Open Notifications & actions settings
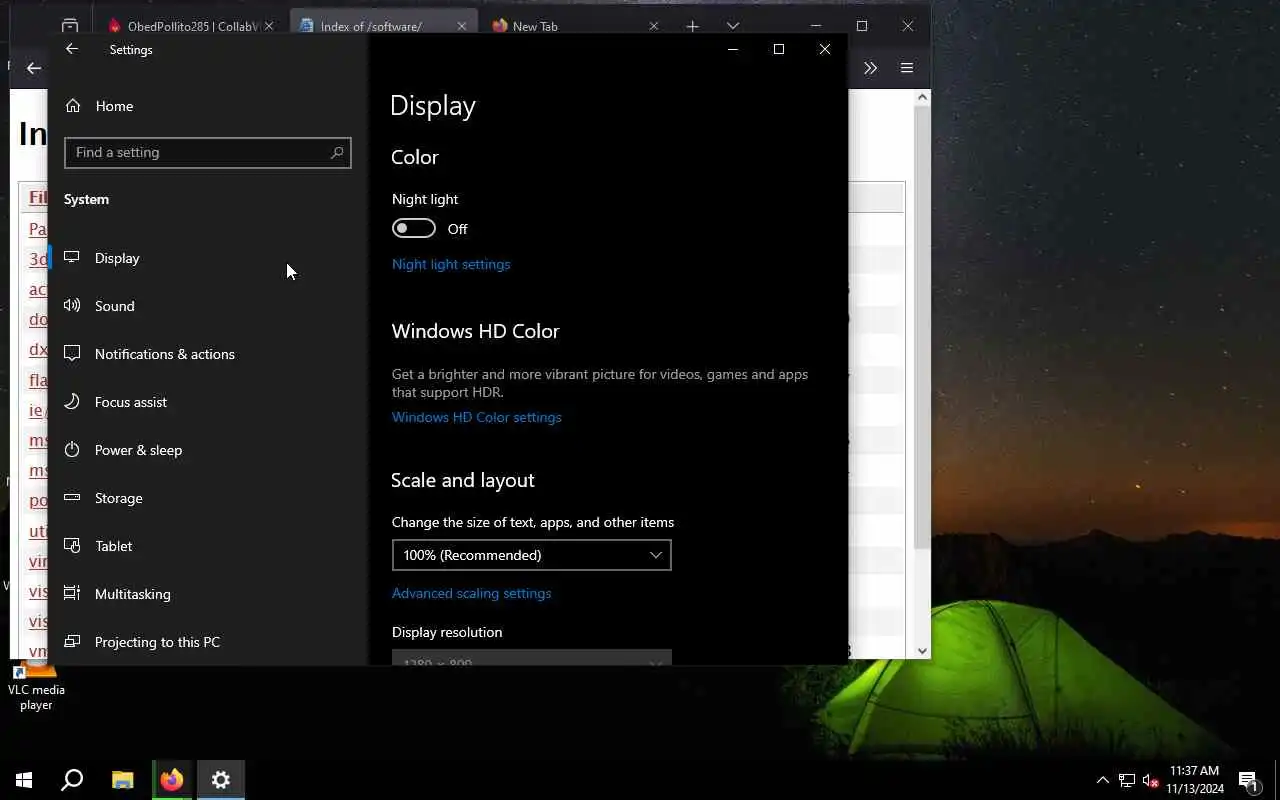Screen dimensions: 1280x800 [x=207, y=354]
